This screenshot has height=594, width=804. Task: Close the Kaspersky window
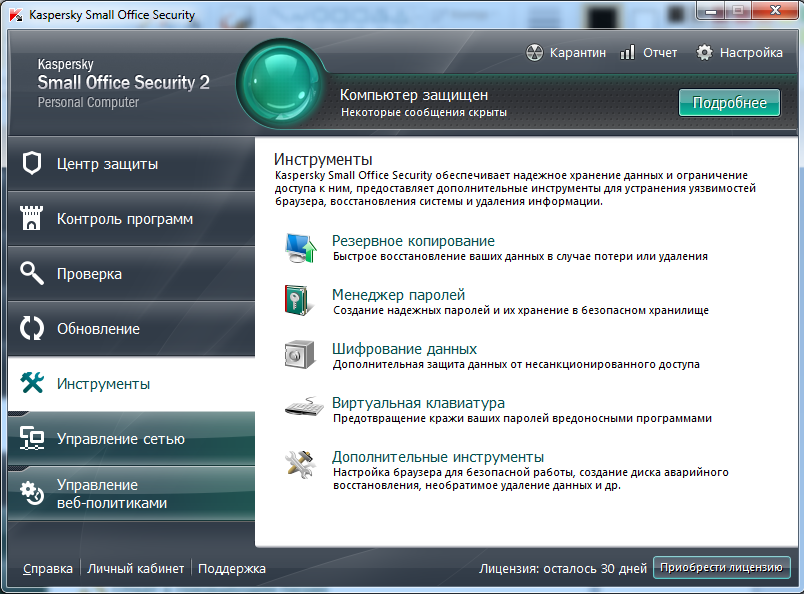tap(774, 11)
